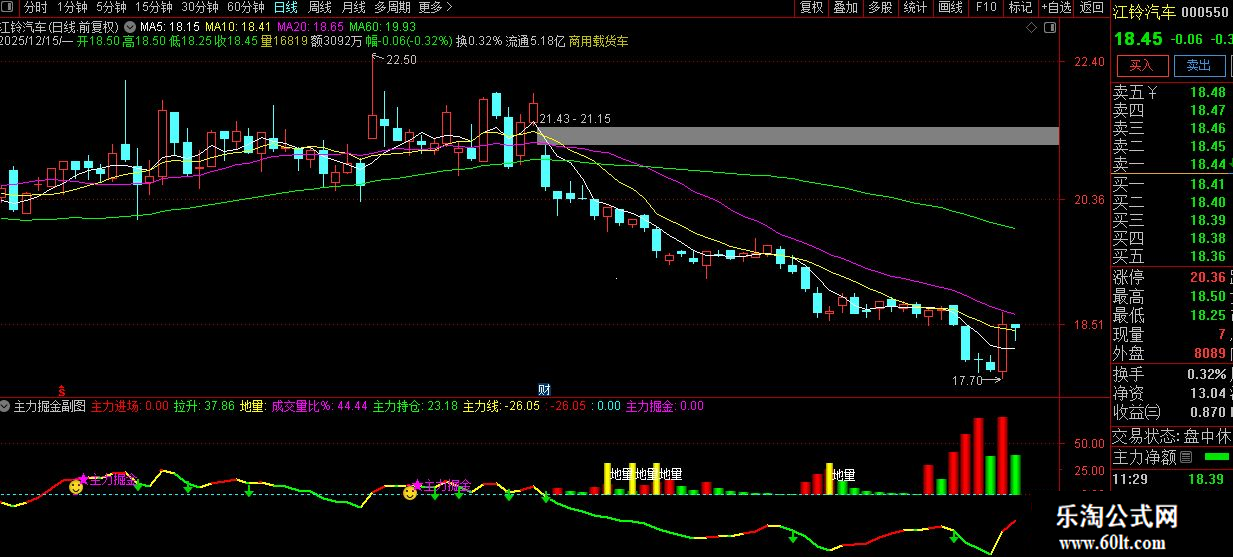1233x557 pixels.
Task: Open settings icon beside 主力掘金副图
Action: [6, 406]
